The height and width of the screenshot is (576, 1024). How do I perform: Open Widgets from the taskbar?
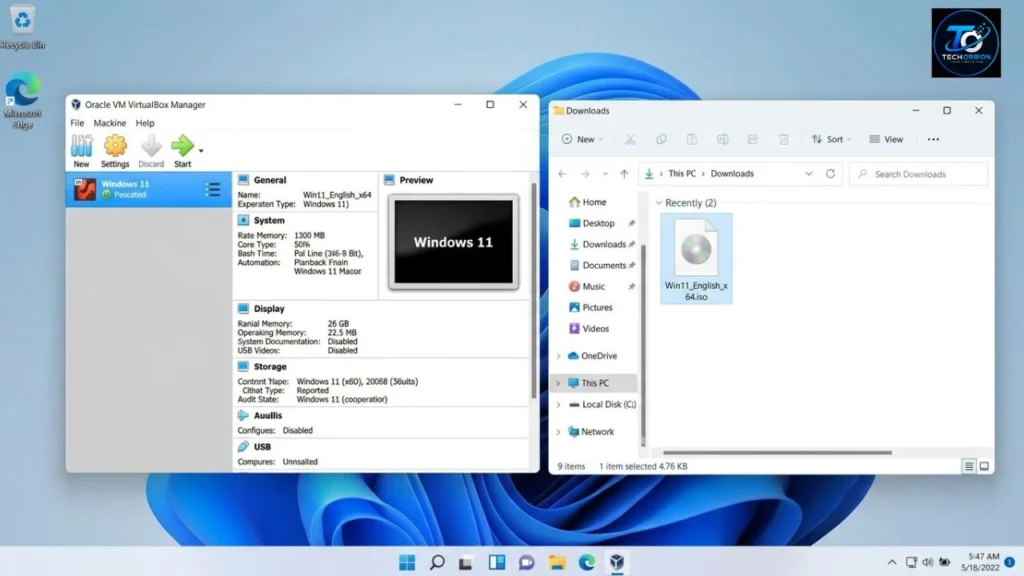tap(497, 562)
